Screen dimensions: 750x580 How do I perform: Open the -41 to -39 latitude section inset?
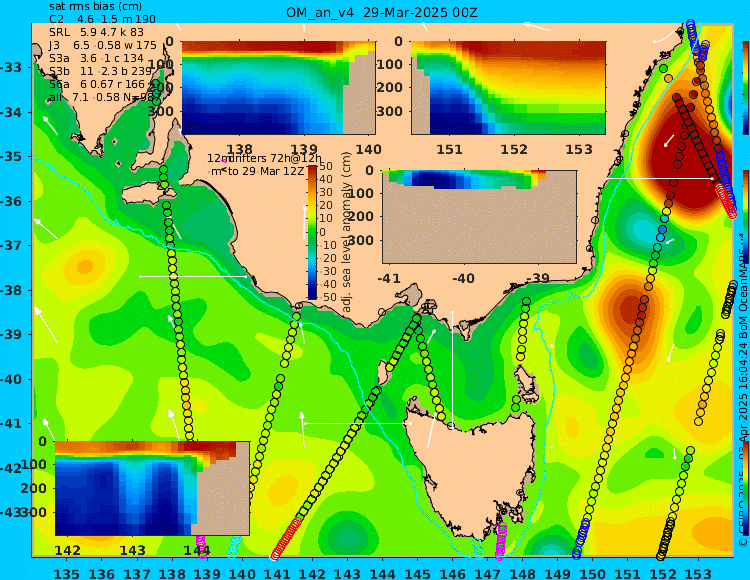[x=479, y=217]
